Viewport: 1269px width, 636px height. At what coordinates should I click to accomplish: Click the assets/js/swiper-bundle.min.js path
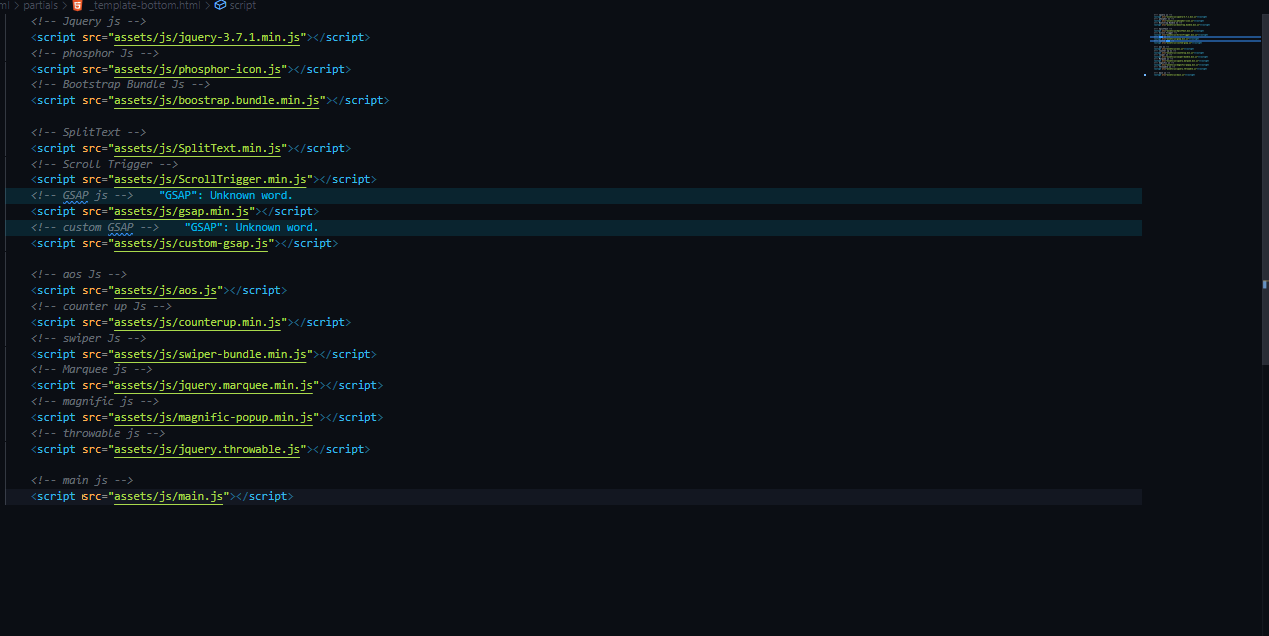(x=209, y=353)
